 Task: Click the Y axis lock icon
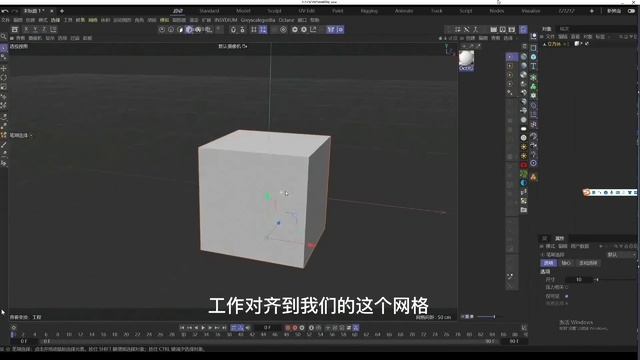(35, 29)
